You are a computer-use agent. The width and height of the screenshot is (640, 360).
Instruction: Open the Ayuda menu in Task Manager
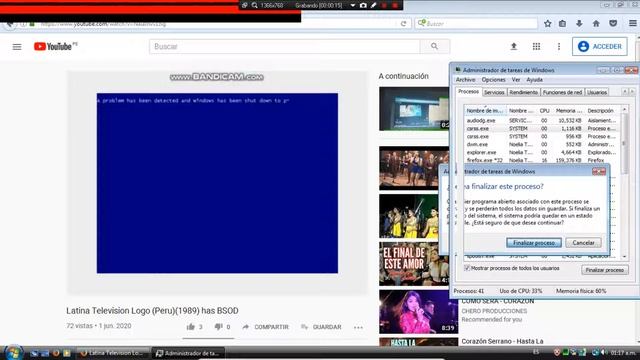[534, 80]
